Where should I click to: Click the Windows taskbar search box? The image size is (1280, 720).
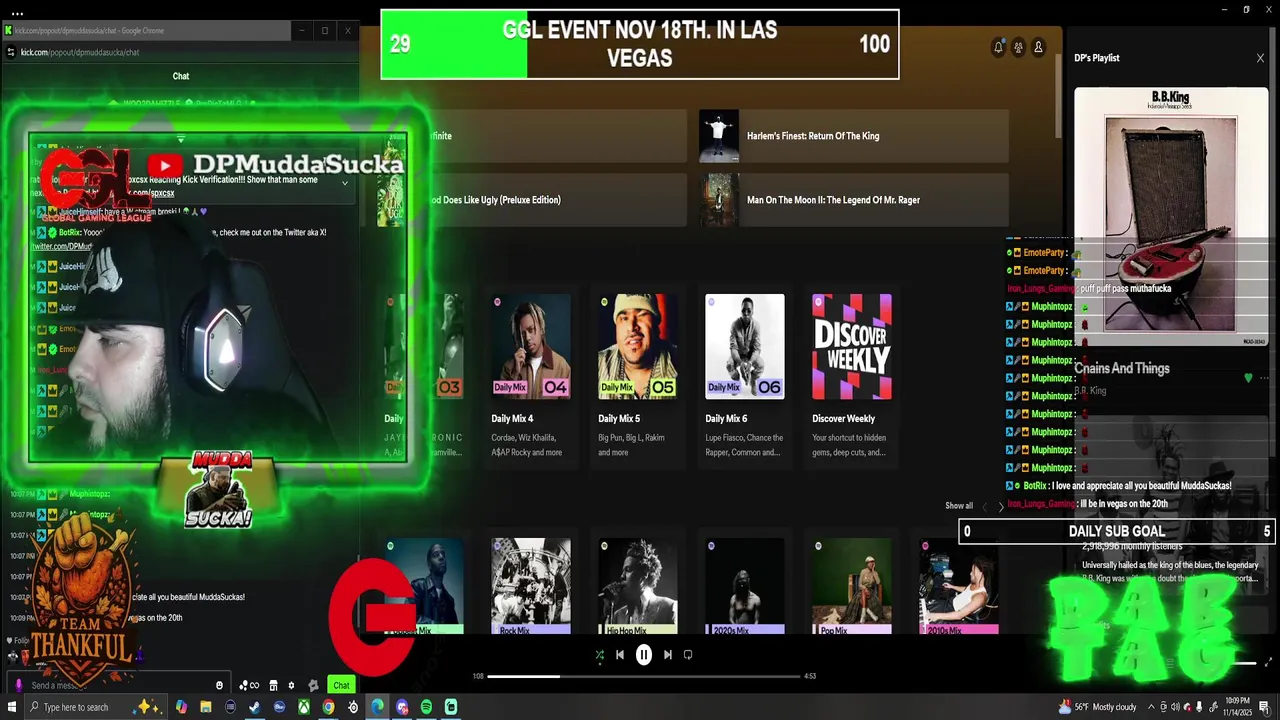pyautogui.click(x=95, y=707)
